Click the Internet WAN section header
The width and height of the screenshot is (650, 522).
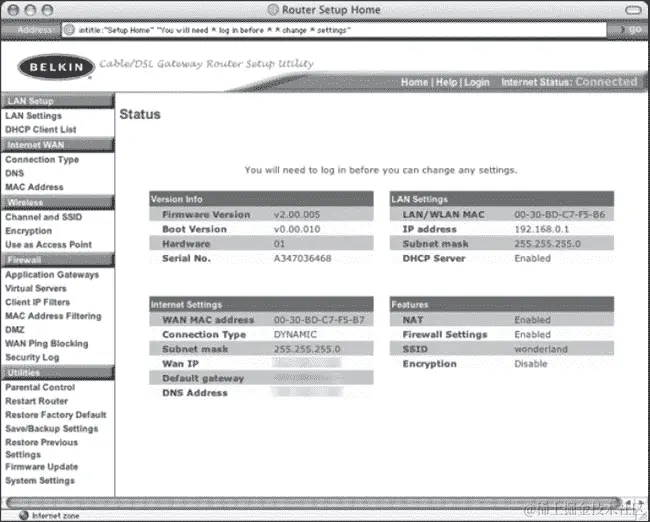pos(58,145)
